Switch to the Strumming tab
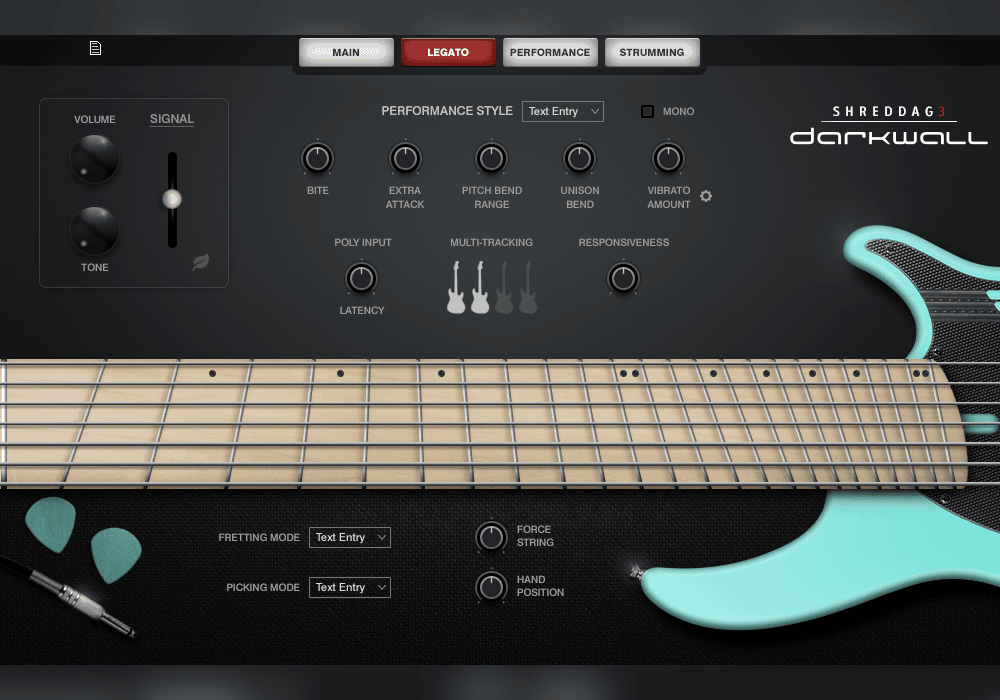Image resolution: width=1000 pixels, height=700 pixels. point(652,52)
